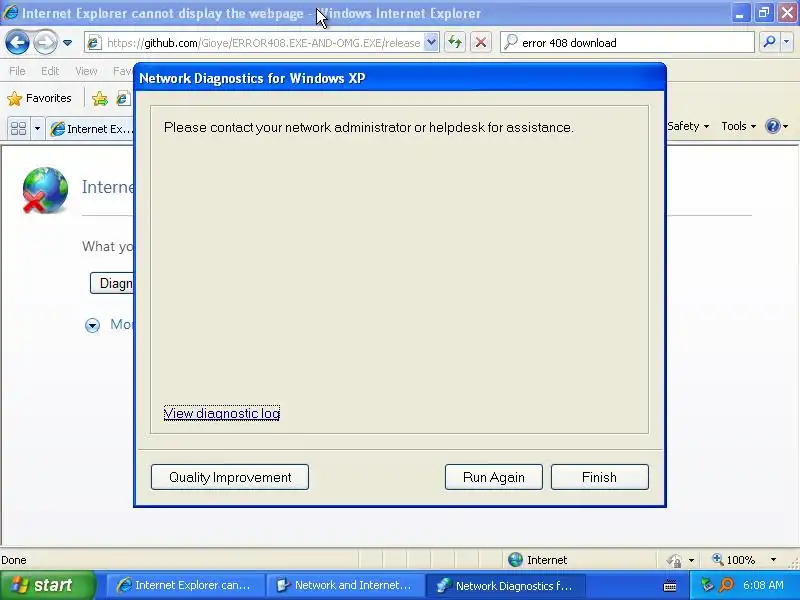Switch to Network and Internet taskbar button

(345, 585)
